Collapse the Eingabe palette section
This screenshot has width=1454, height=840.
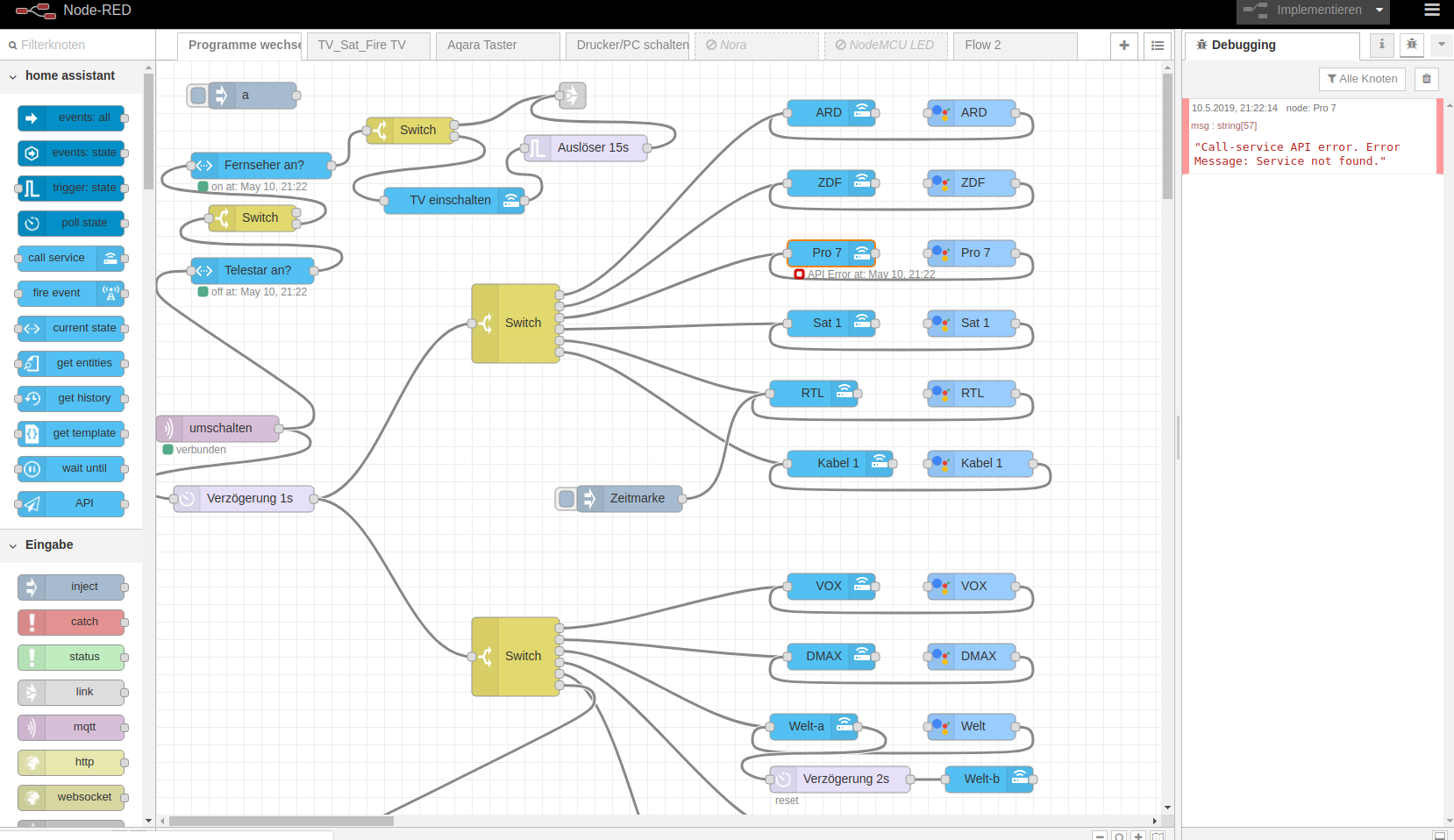(x=12, y=545)
